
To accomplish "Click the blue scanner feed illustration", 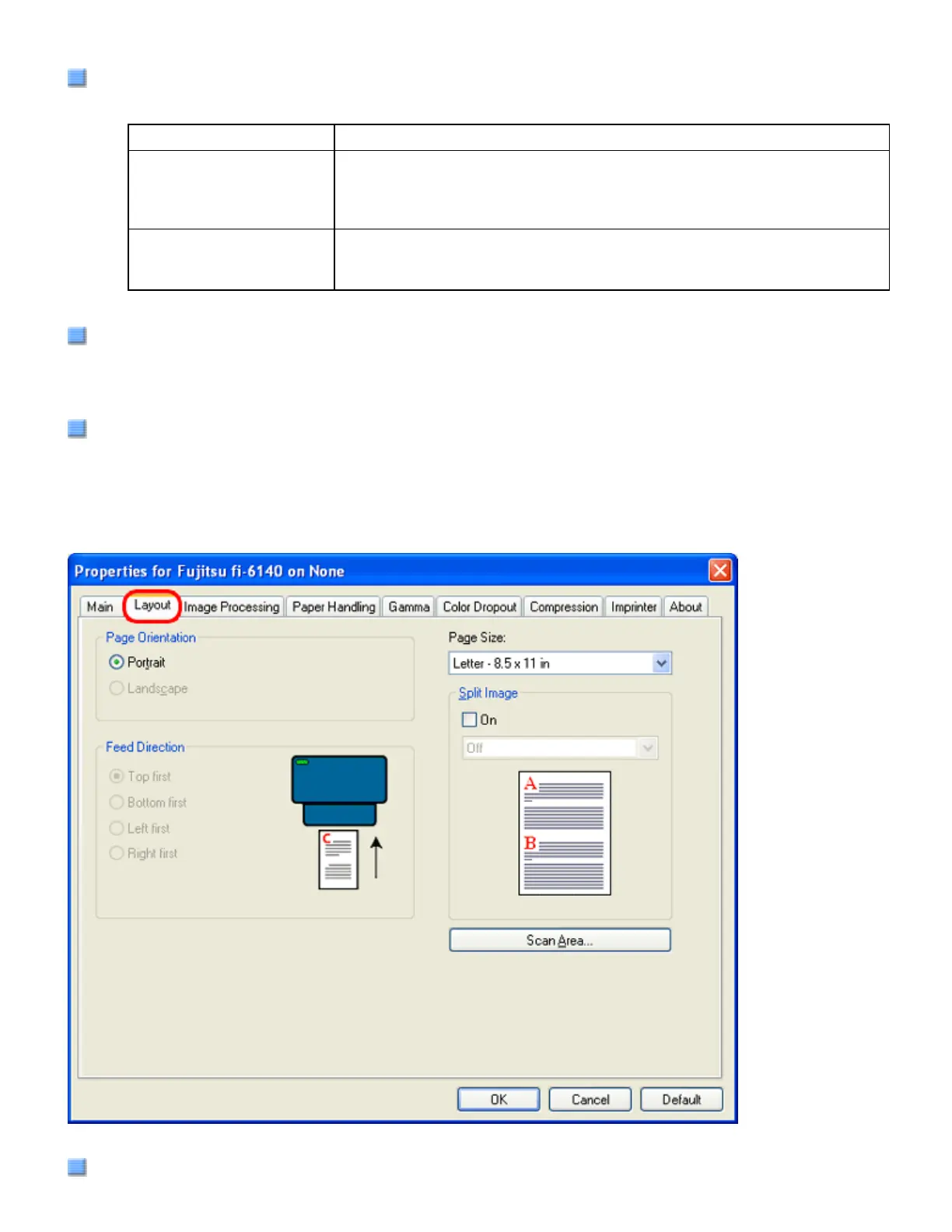I will click(x=339, y=822).
